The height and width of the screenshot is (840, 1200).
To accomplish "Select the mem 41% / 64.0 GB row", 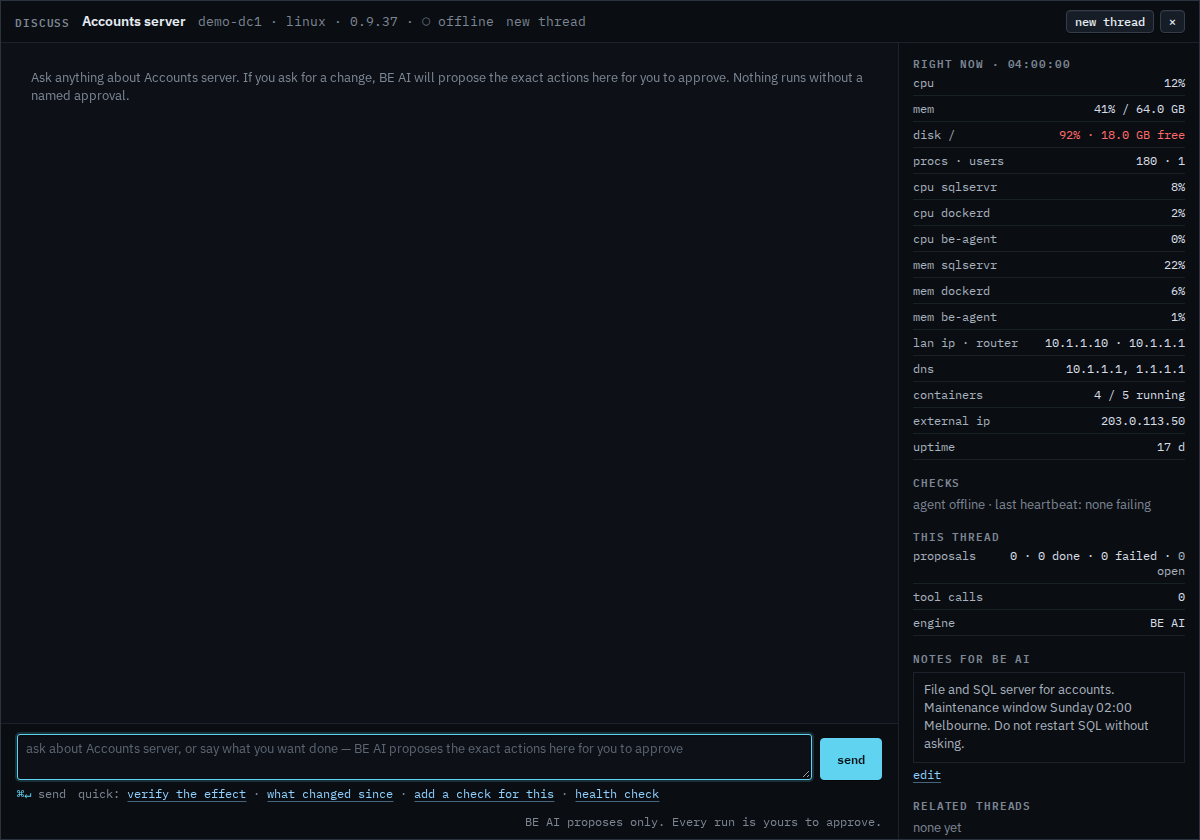I will (x=1049, y=109).
